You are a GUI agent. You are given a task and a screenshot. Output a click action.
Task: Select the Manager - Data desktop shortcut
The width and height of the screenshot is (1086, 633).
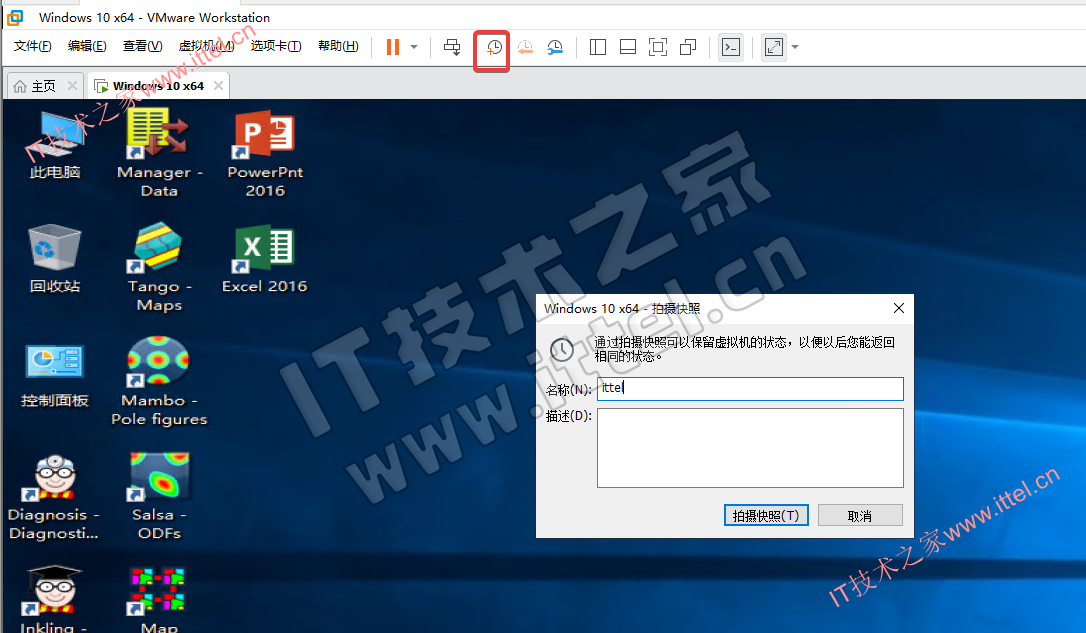point(159,153)
